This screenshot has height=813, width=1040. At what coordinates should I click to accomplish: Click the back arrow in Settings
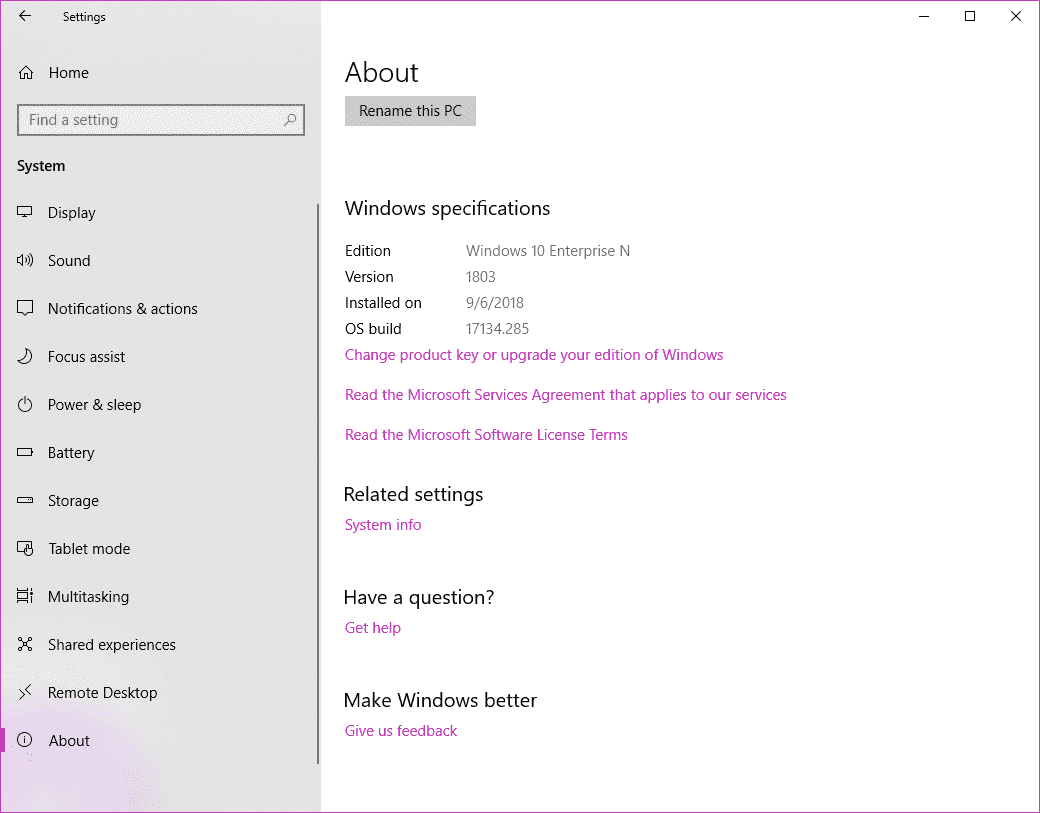(x=25, y=16)
